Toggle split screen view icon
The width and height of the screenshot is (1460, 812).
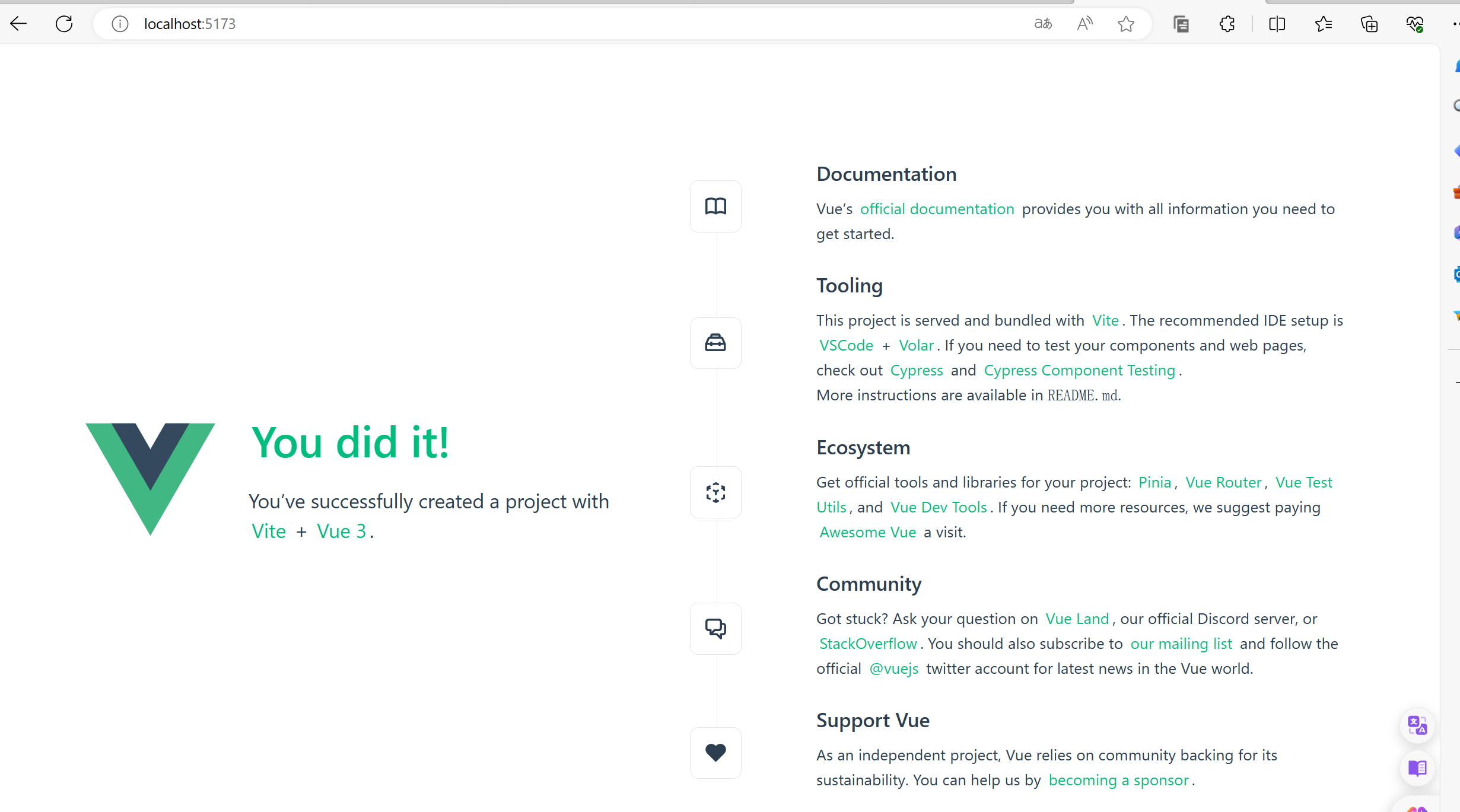[1277, 24]
